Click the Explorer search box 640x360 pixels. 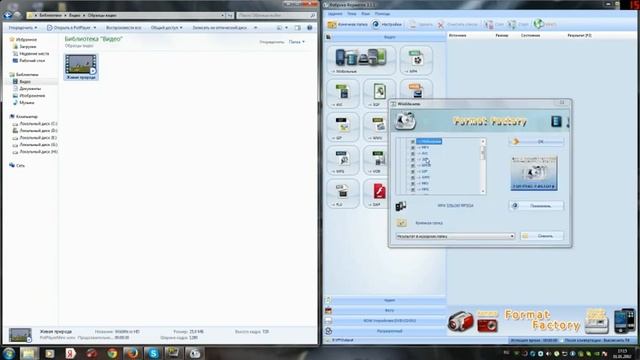click(x=276, y=15)
